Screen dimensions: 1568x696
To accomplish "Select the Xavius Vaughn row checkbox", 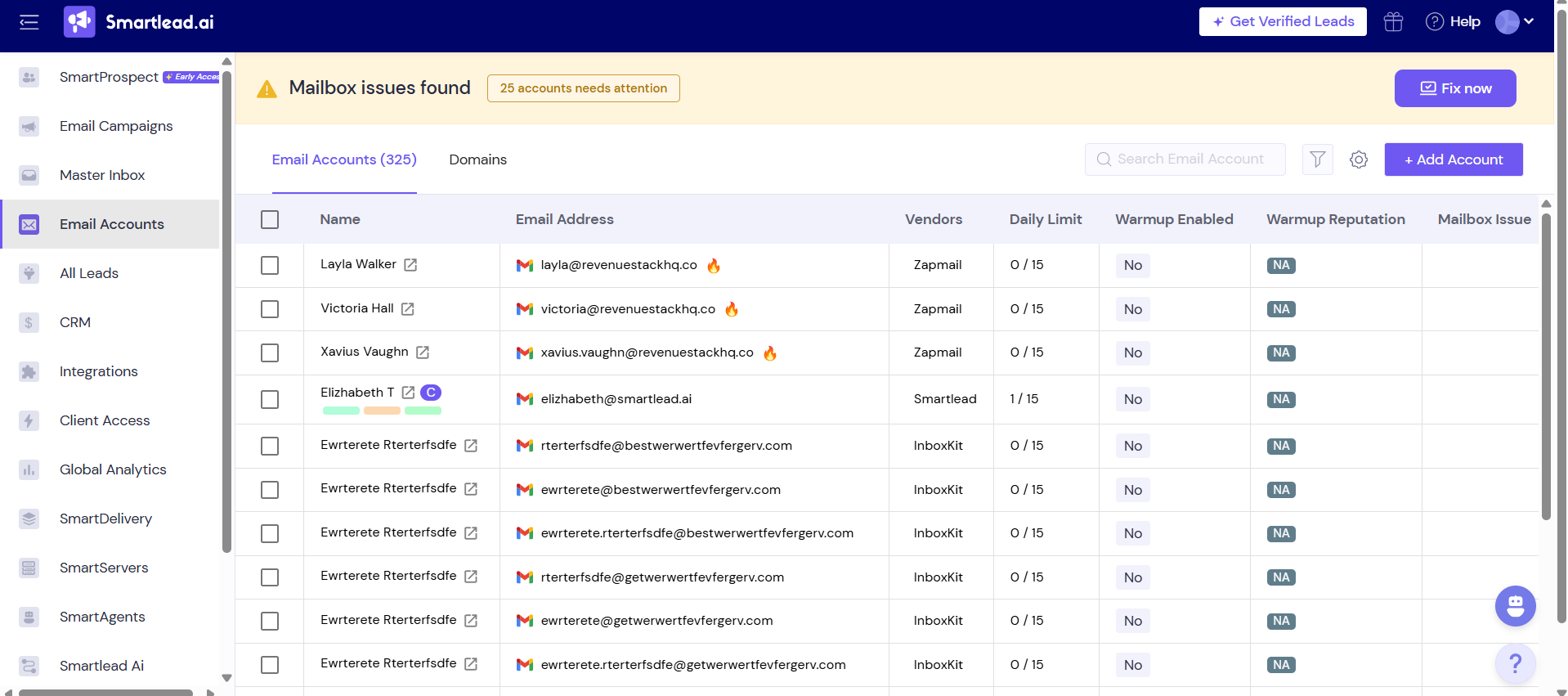I will pyautogui.click(x=270, y=352).
